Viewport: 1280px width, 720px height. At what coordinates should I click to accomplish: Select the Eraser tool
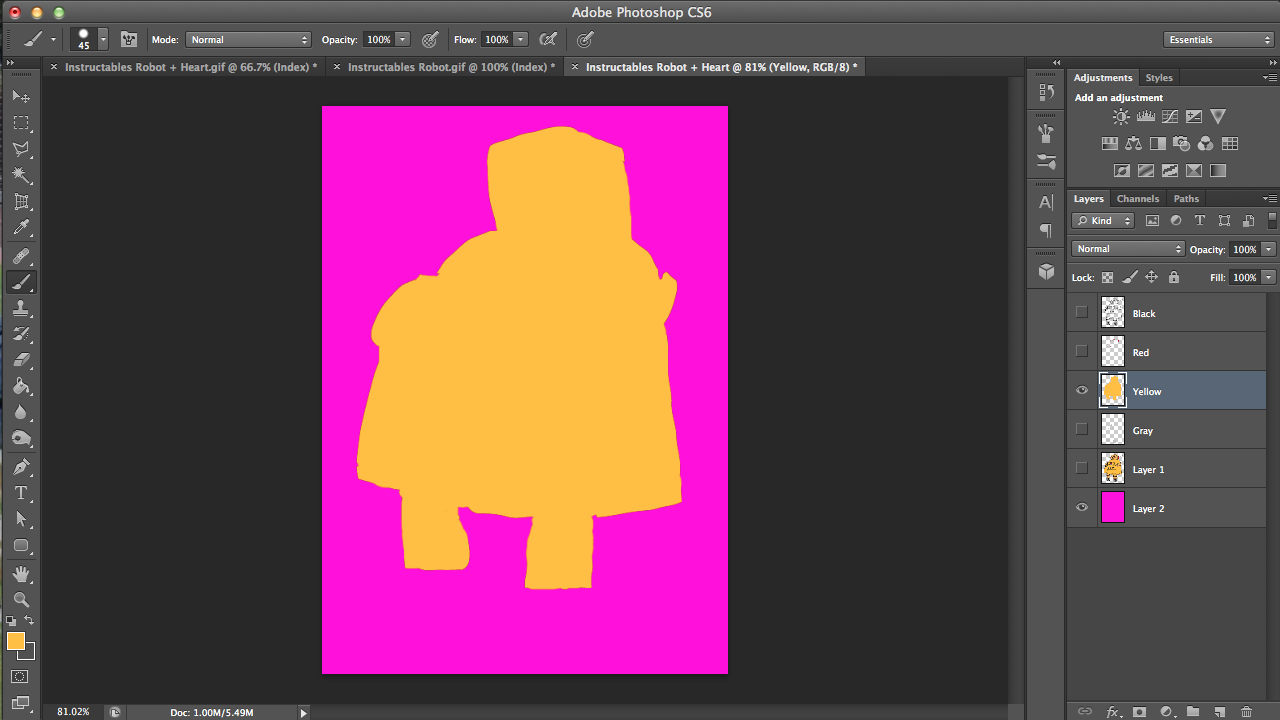[21, 360]
